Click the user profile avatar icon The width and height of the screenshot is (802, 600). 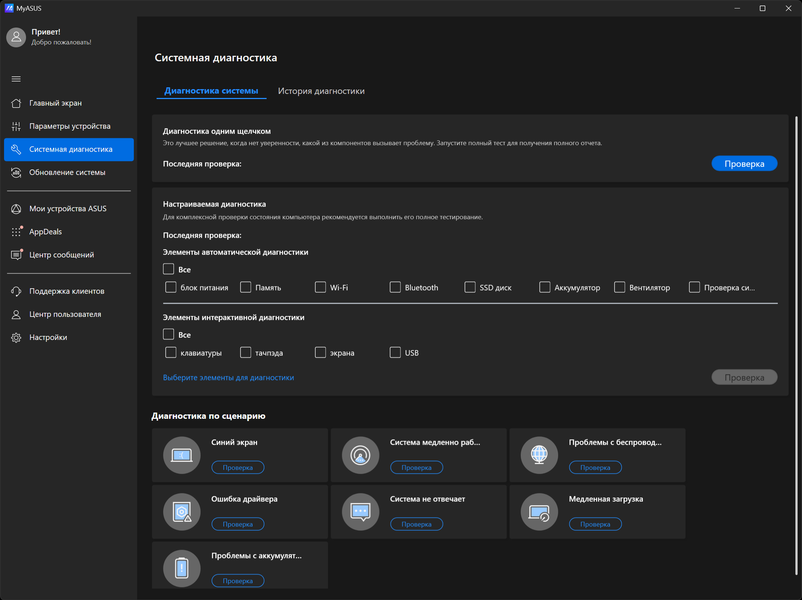coord(16,37)
